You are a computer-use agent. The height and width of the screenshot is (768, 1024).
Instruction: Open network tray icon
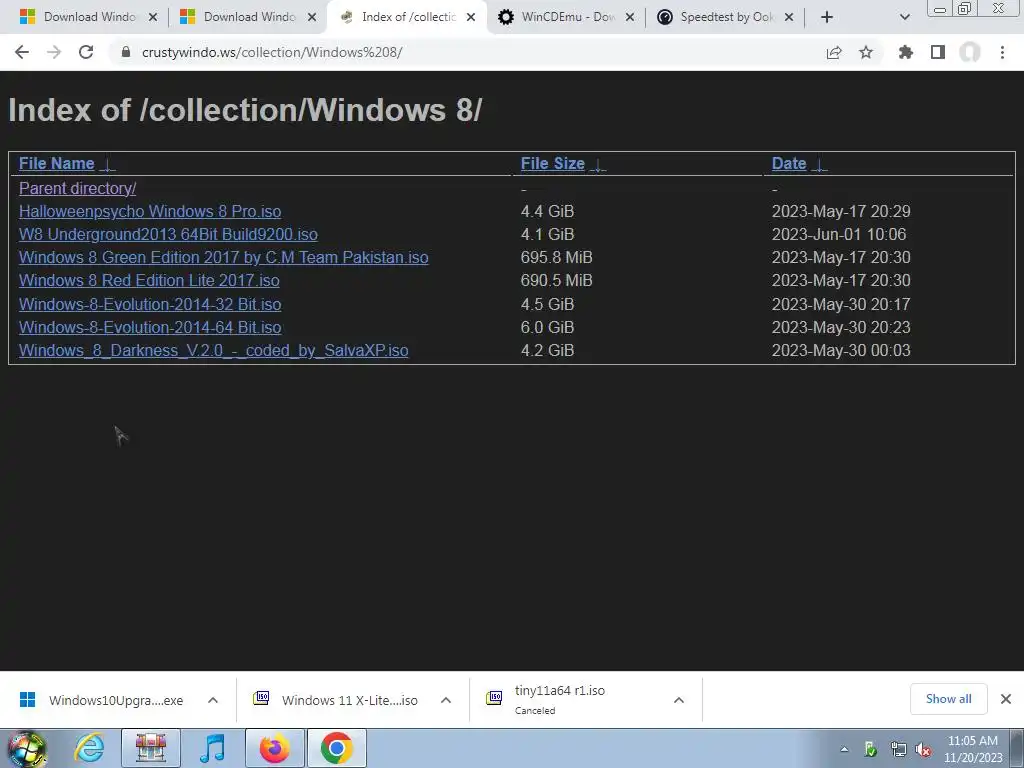click(898, 750)
